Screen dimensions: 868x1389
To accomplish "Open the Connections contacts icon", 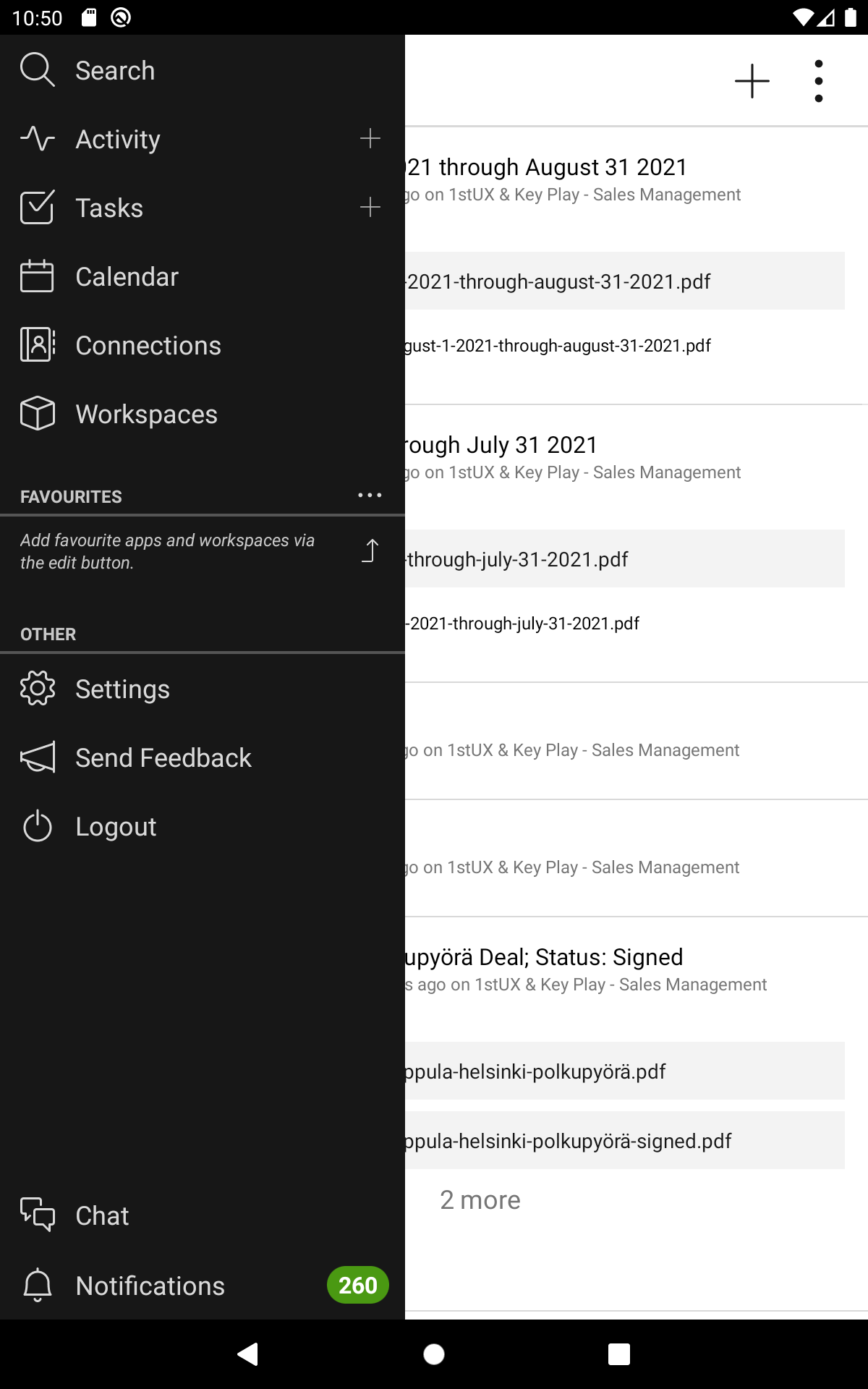I will (x=37, y=345).
